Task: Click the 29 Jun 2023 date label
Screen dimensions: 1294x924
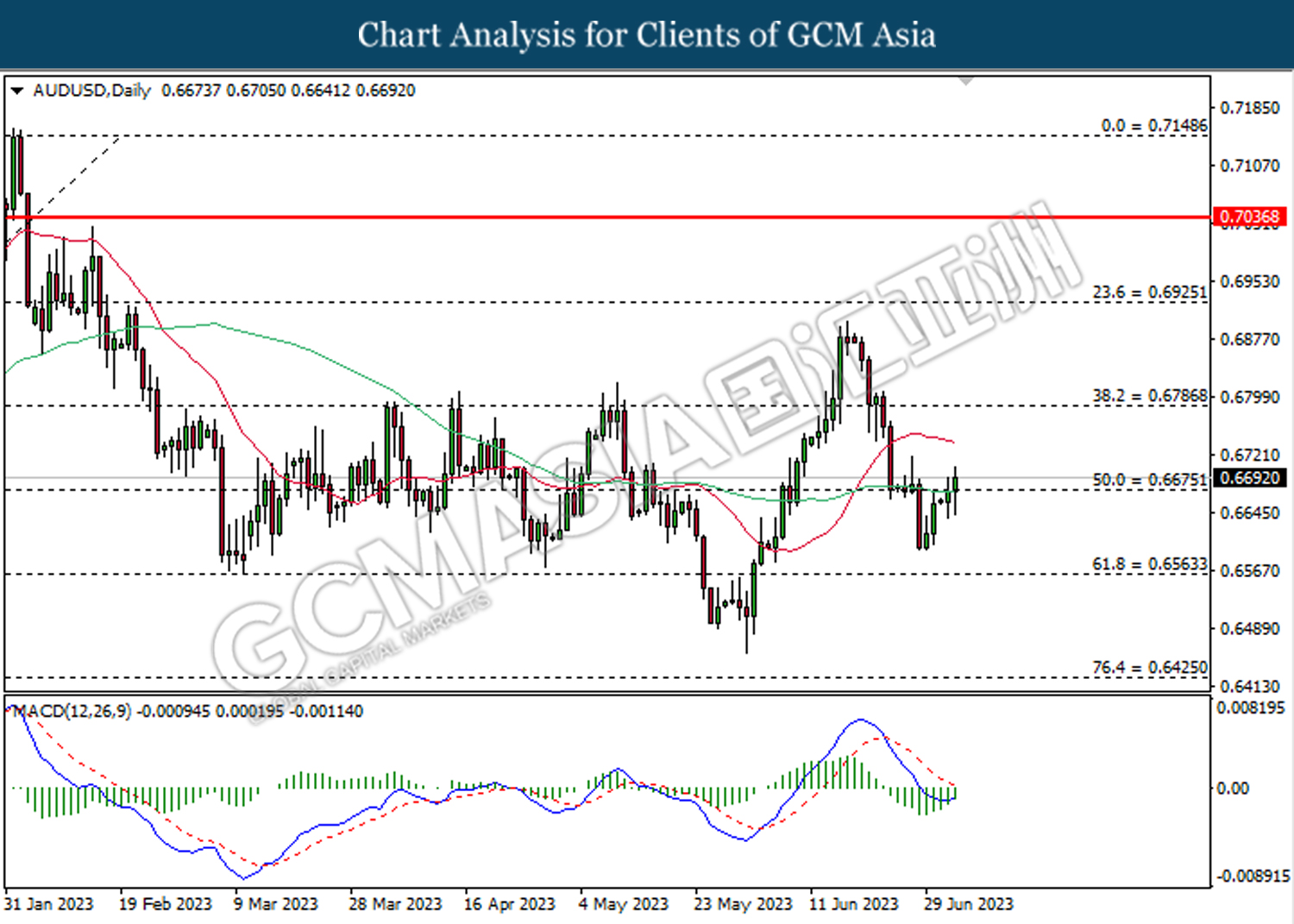Action: (969, 904)
